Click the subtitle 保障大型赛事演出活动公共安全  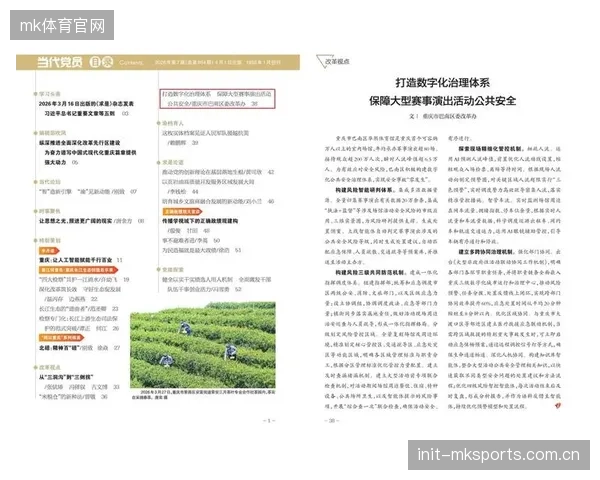442,101
